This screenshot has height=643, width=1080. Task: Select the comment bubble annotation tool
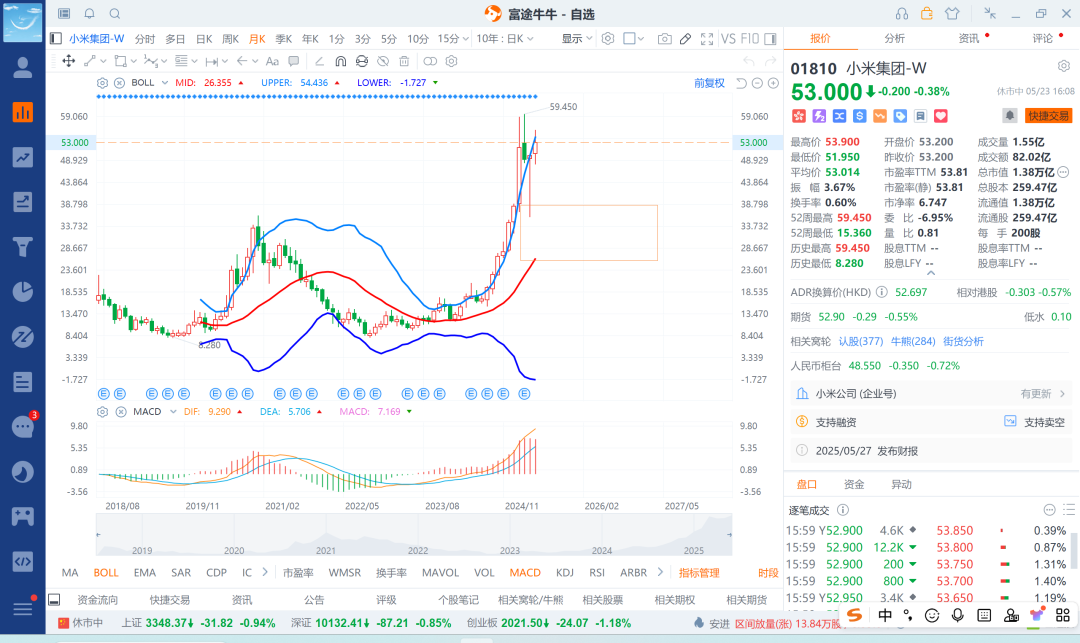point(293,61)
